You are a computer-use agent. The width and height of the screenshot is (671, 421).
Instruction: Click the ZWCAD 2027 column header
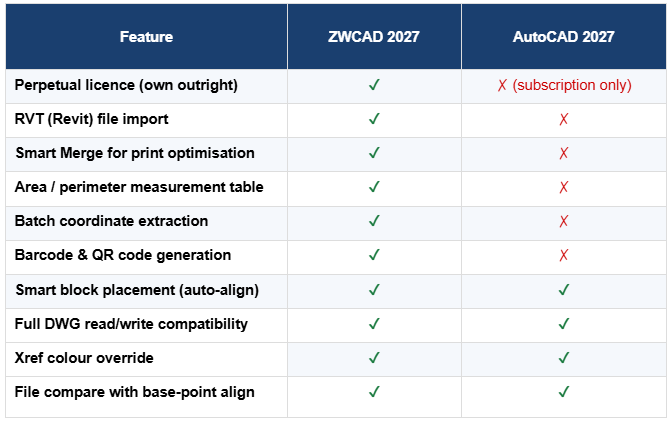point(374,37)
